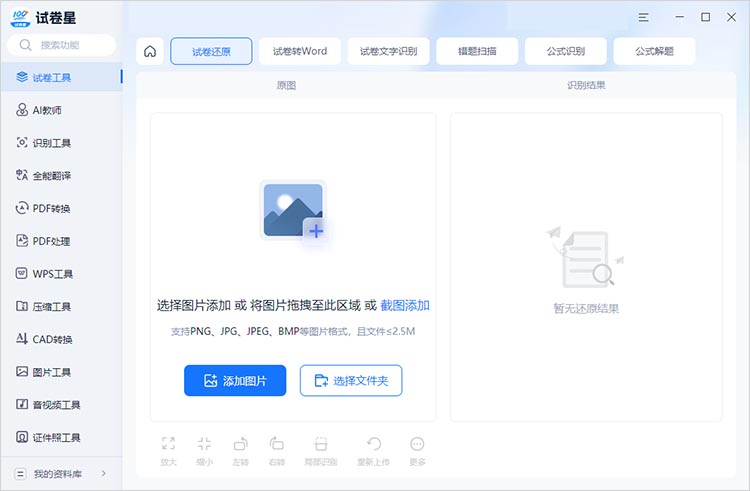Open the WPS工具 sidebar category
750x491 pixels.
click(x=61, y=273)
